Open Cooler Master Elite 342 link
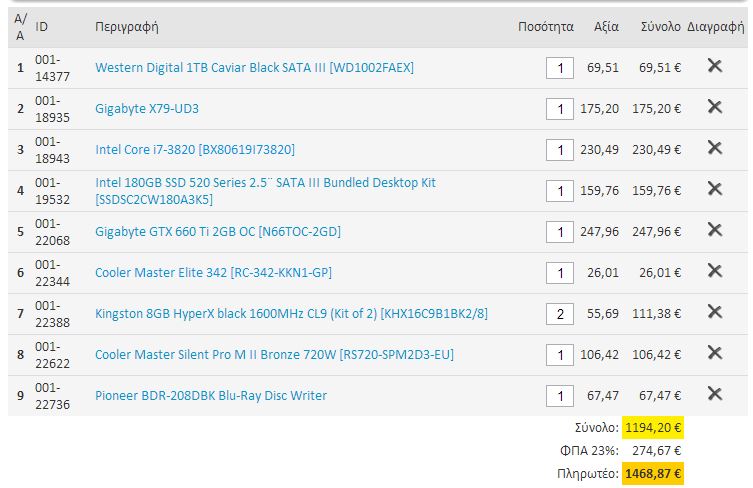Viewport: 753px width, 488px height. click(x=213, y=273)
